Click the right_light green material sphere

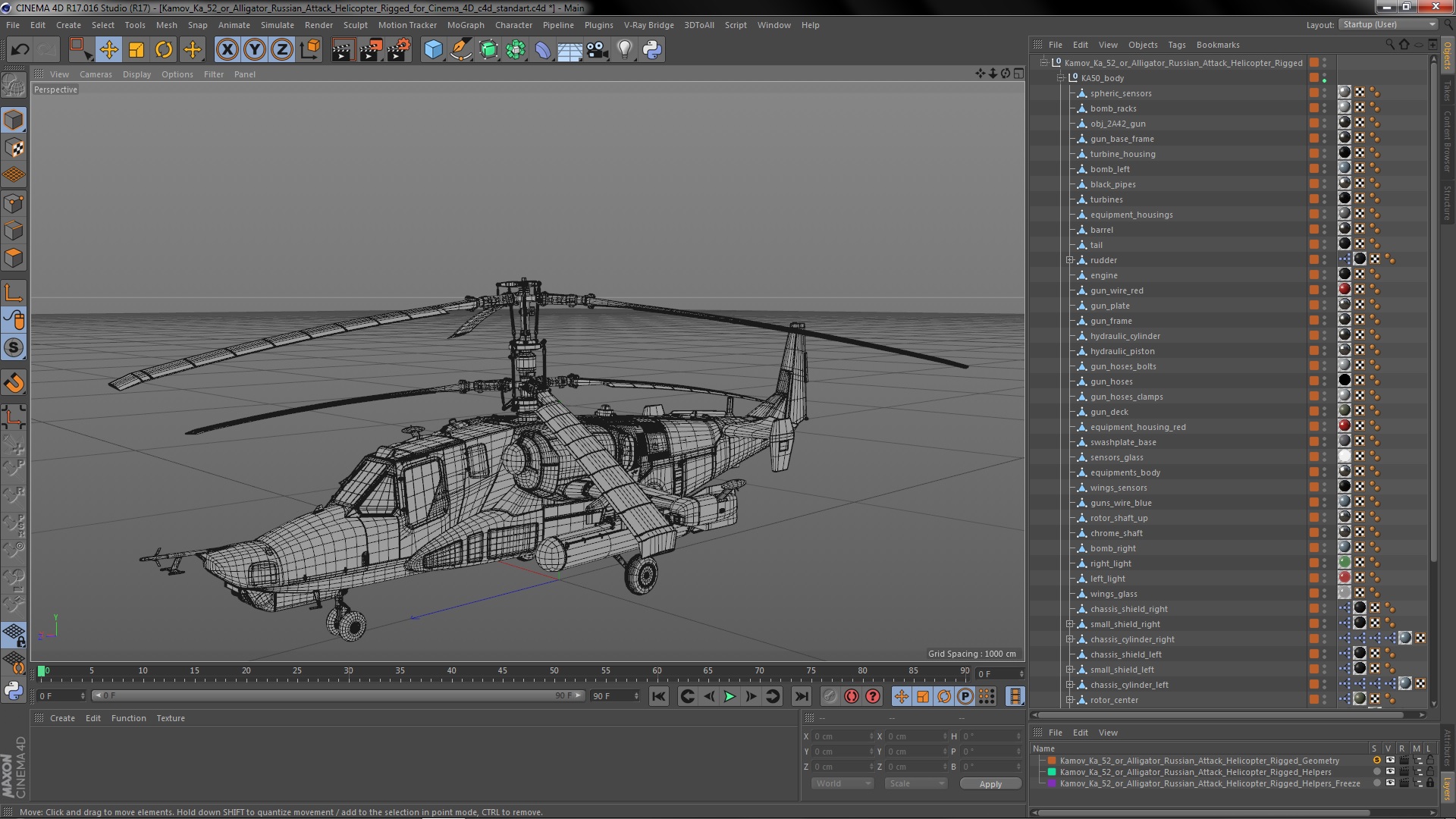(x=1345, y=562)
